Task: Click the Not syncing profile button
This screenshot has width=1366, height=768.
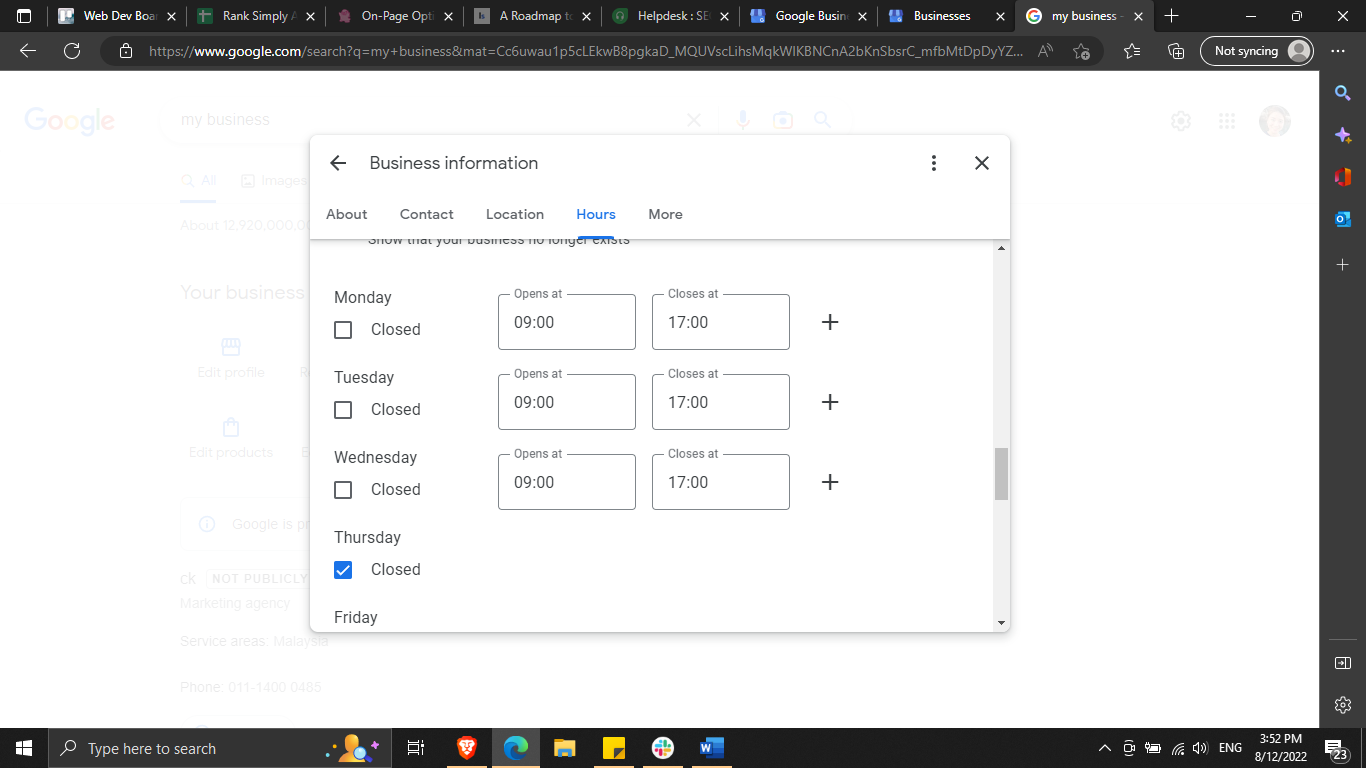Action: tap(1255, 51)
